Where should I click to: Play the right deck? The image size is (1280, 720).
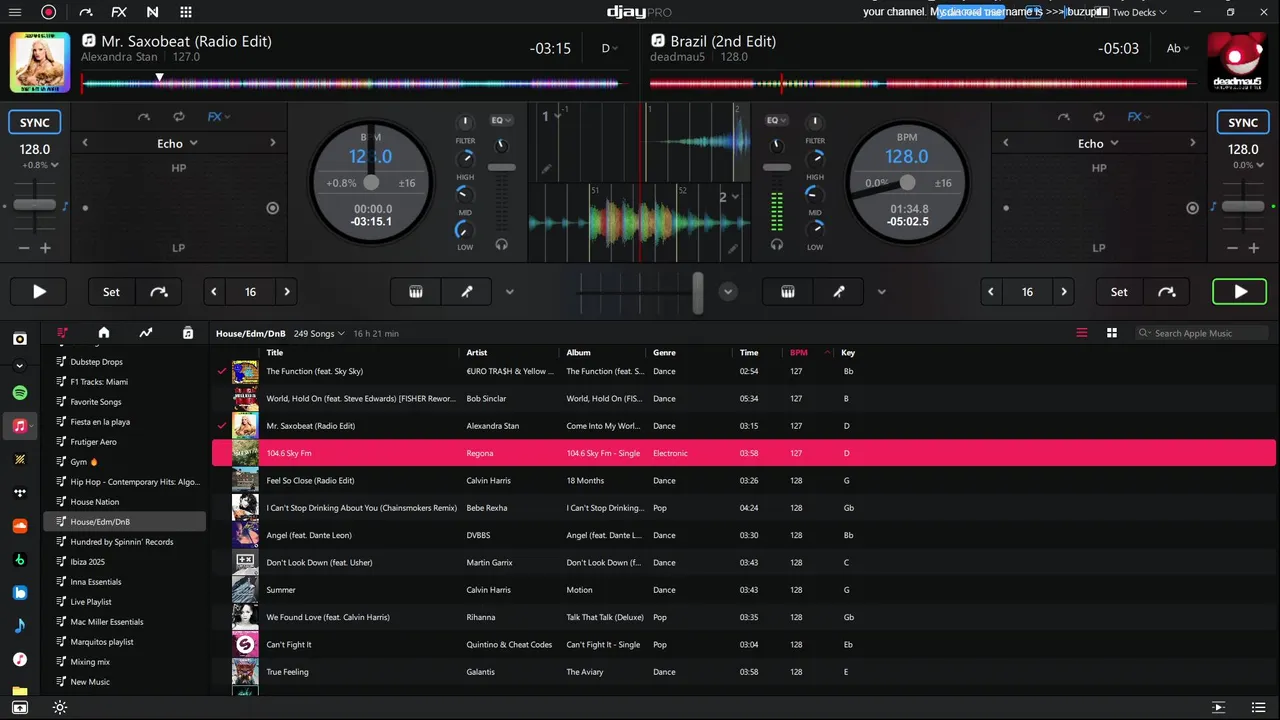coord(1240,292)
